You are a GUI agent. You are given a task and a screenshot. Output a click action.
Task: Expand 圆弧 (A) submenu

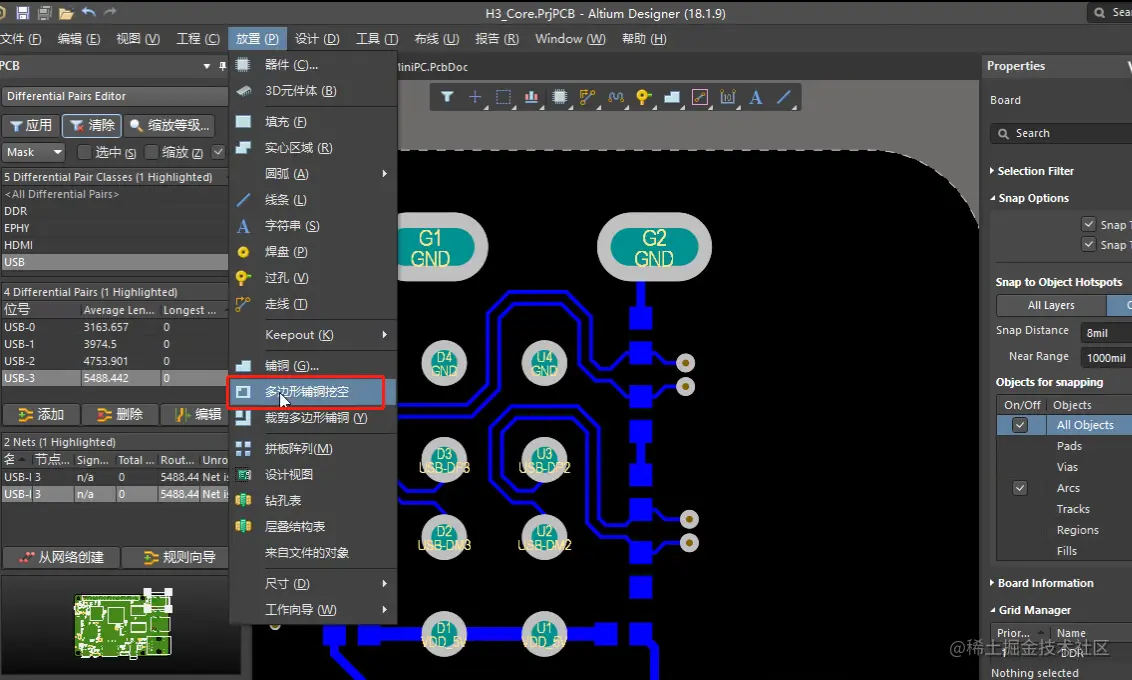point(313,173)
